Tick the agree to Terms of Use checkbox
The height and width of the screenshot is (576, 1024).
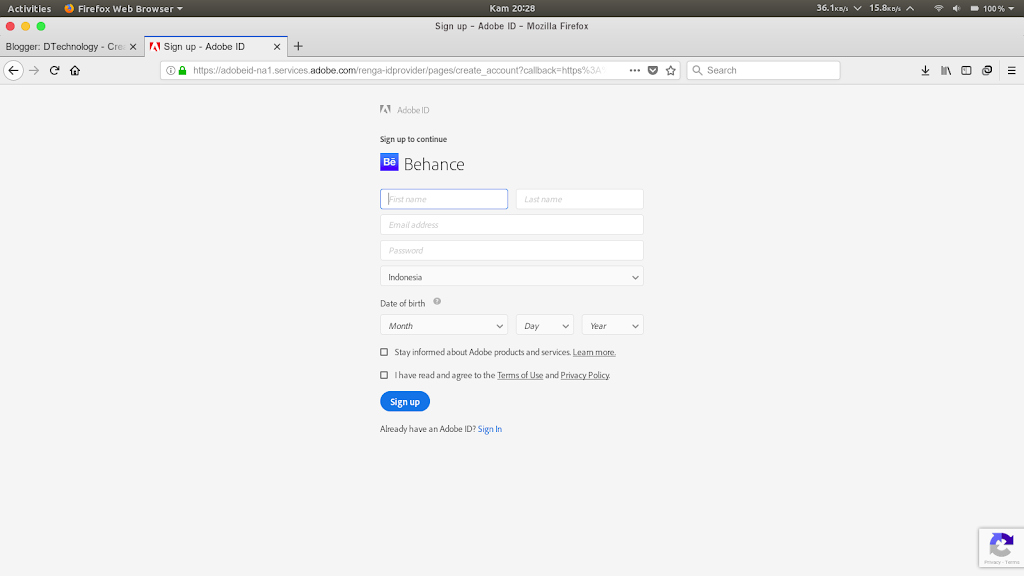pos(384,375)
